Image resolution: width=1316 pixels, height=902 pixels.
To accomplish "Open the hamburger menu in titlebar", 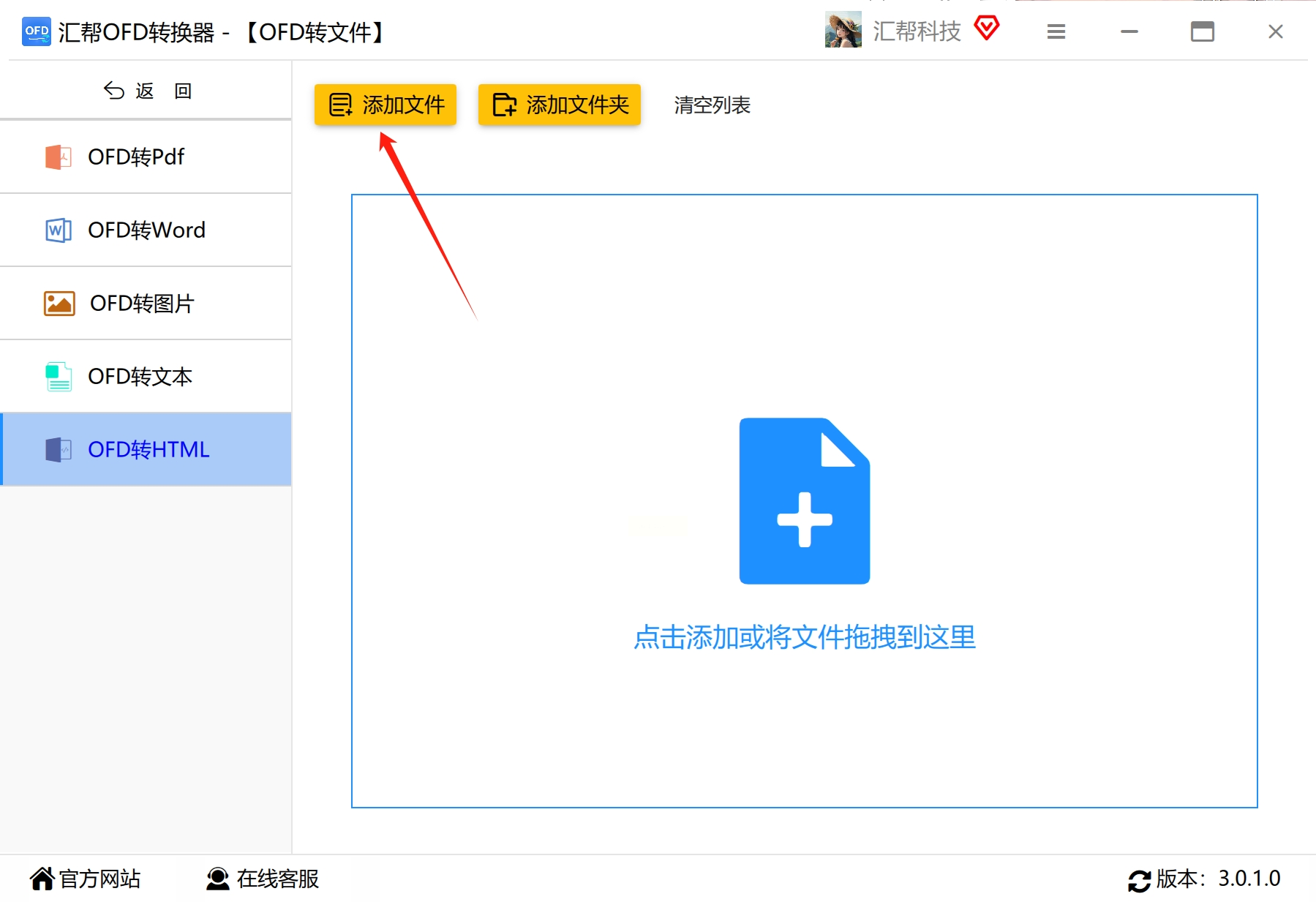I will (1056, 31).
